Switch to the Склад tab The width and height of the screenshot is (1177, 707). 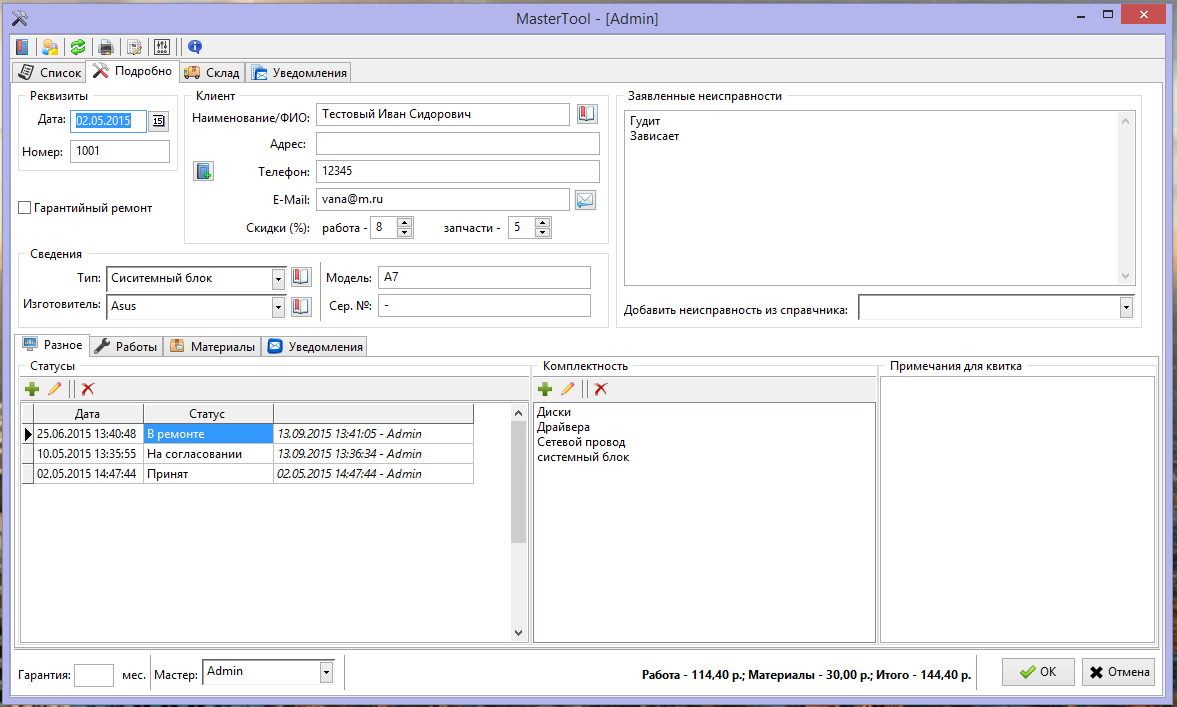(x=212, y=72)
